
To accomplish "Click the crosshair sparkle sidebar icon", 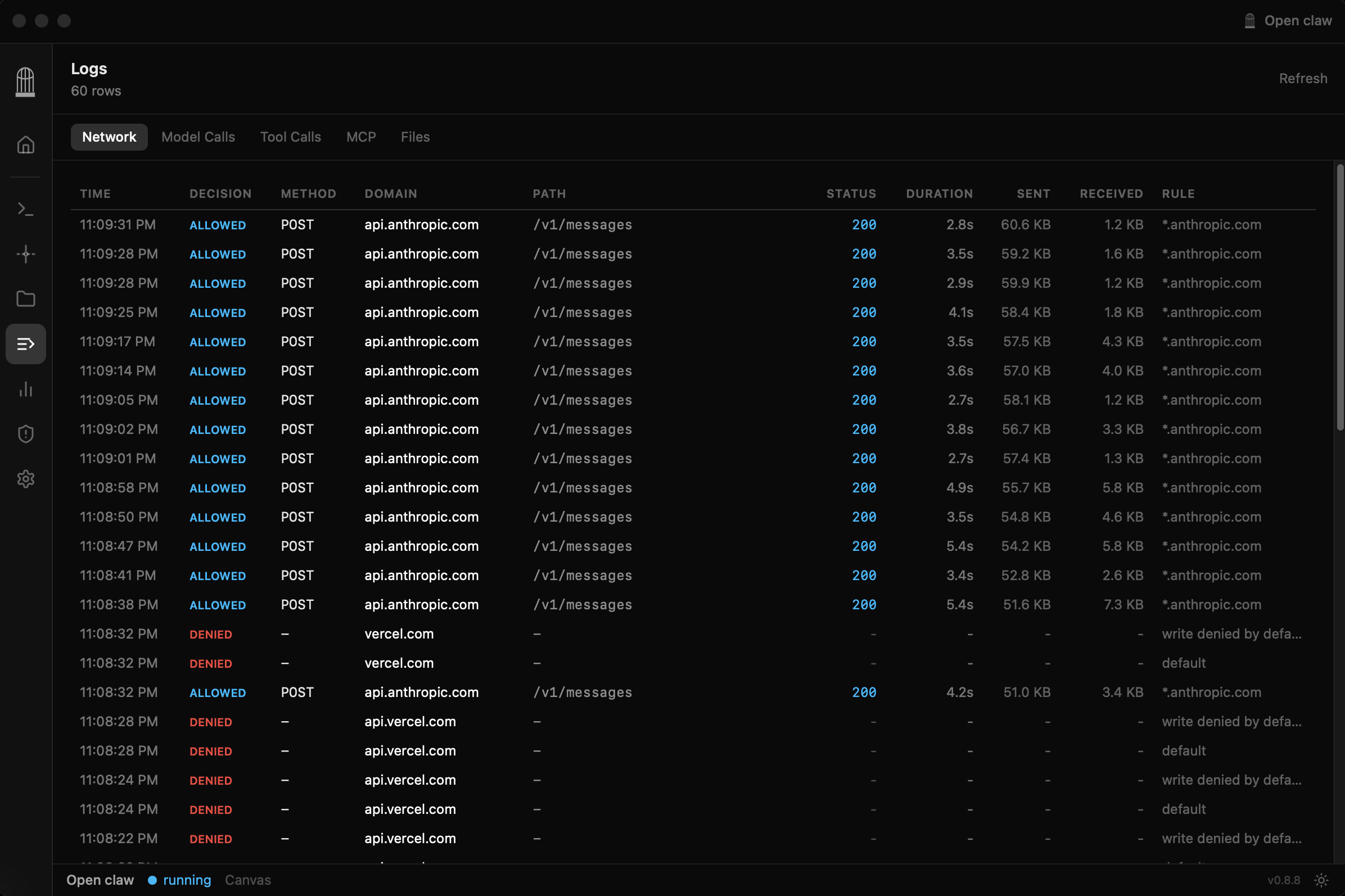I will tap(26, 254).
